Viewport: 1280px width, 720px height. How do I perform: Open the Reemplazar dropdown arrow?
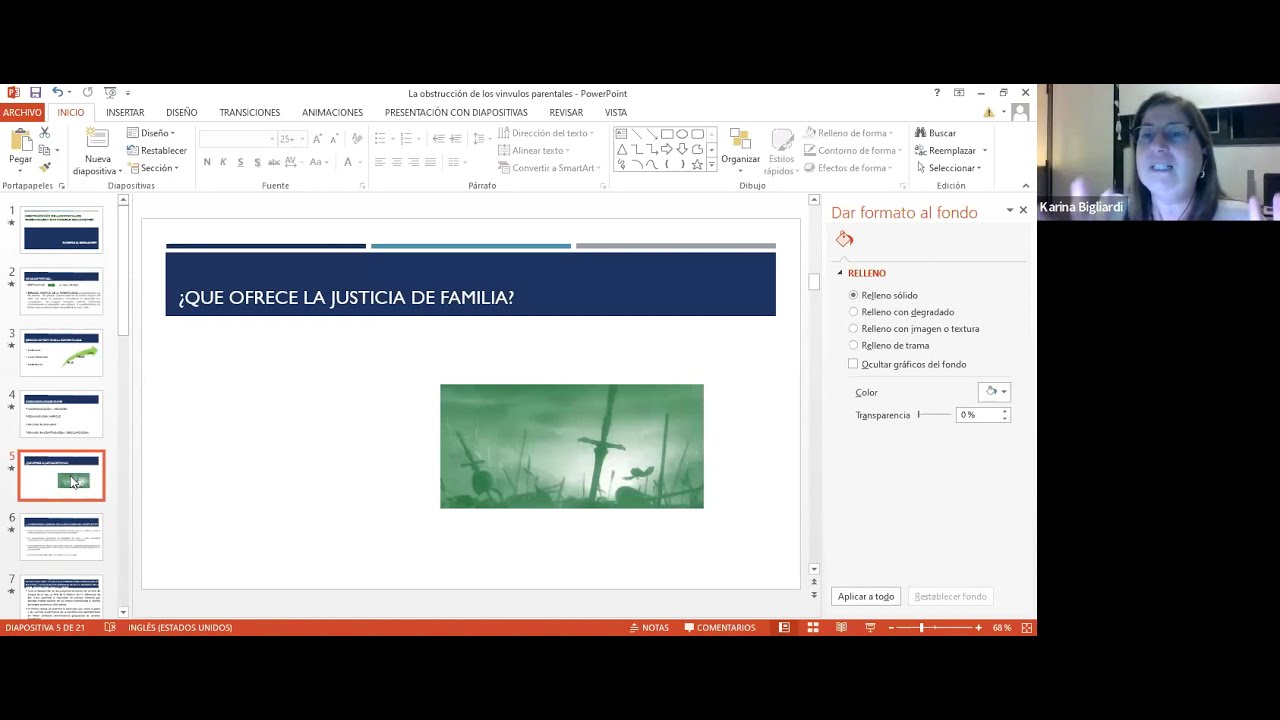tap(984, 151)
